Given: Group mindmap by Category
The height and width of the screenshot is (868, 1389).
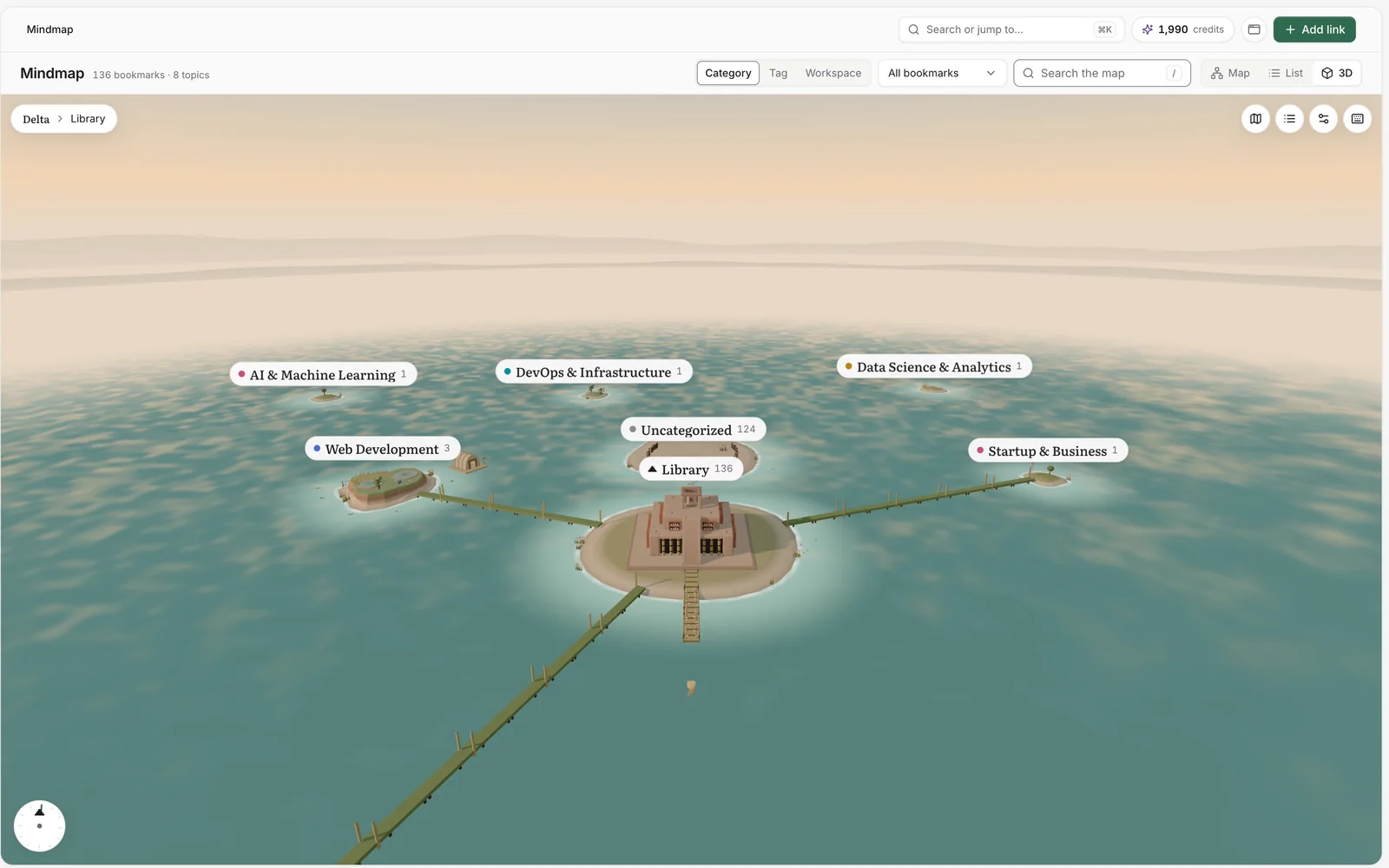Looking at the screenshot, I should [727, 73].
